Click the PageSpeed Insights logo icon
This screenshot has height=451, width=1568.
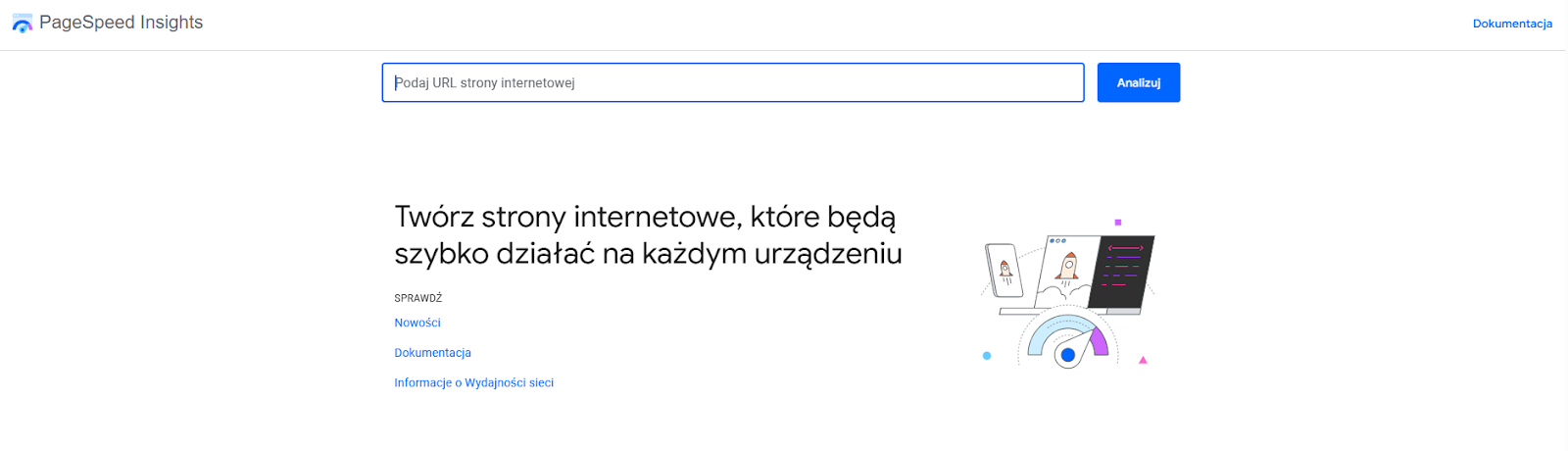pos(22,24)
